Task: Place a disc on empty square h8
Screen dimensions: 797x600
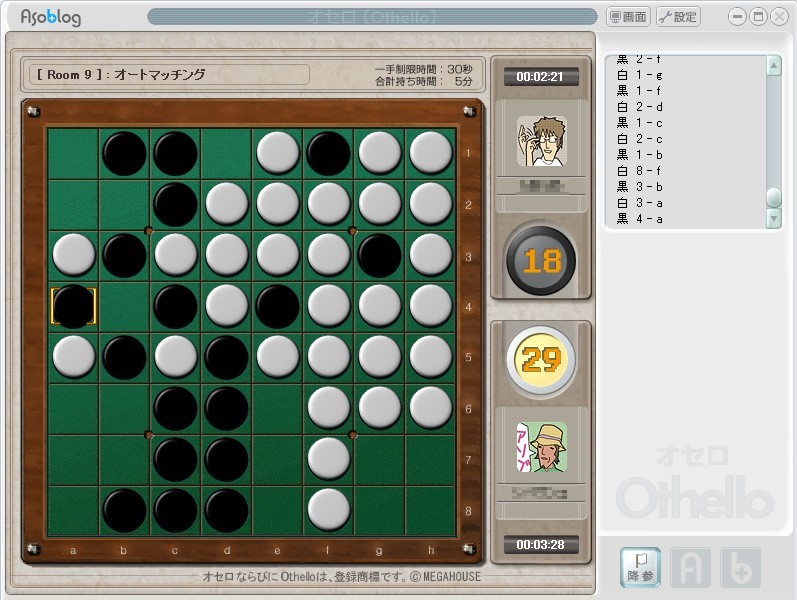Action: tap(430, 508)
